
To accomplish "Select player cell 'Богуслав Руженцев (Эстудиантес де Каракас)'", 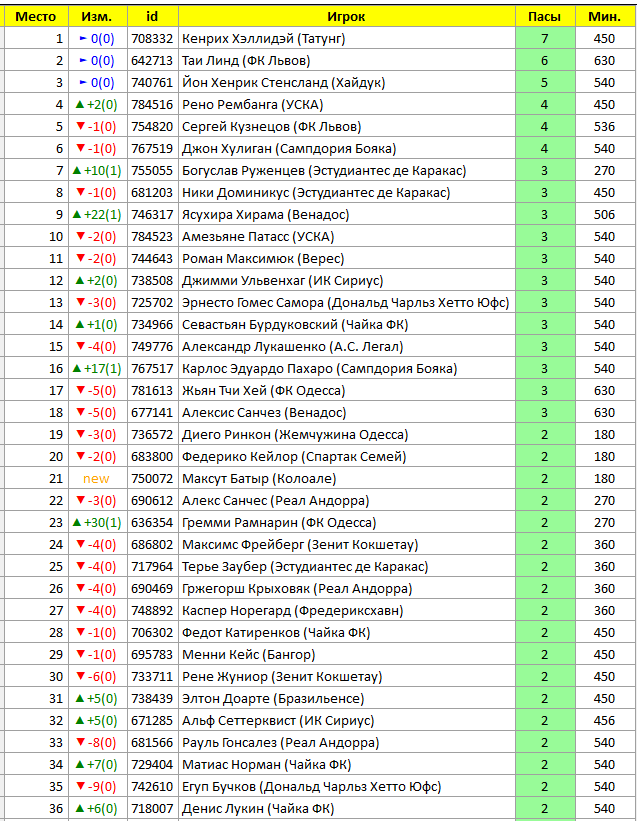I will [347, 171].
